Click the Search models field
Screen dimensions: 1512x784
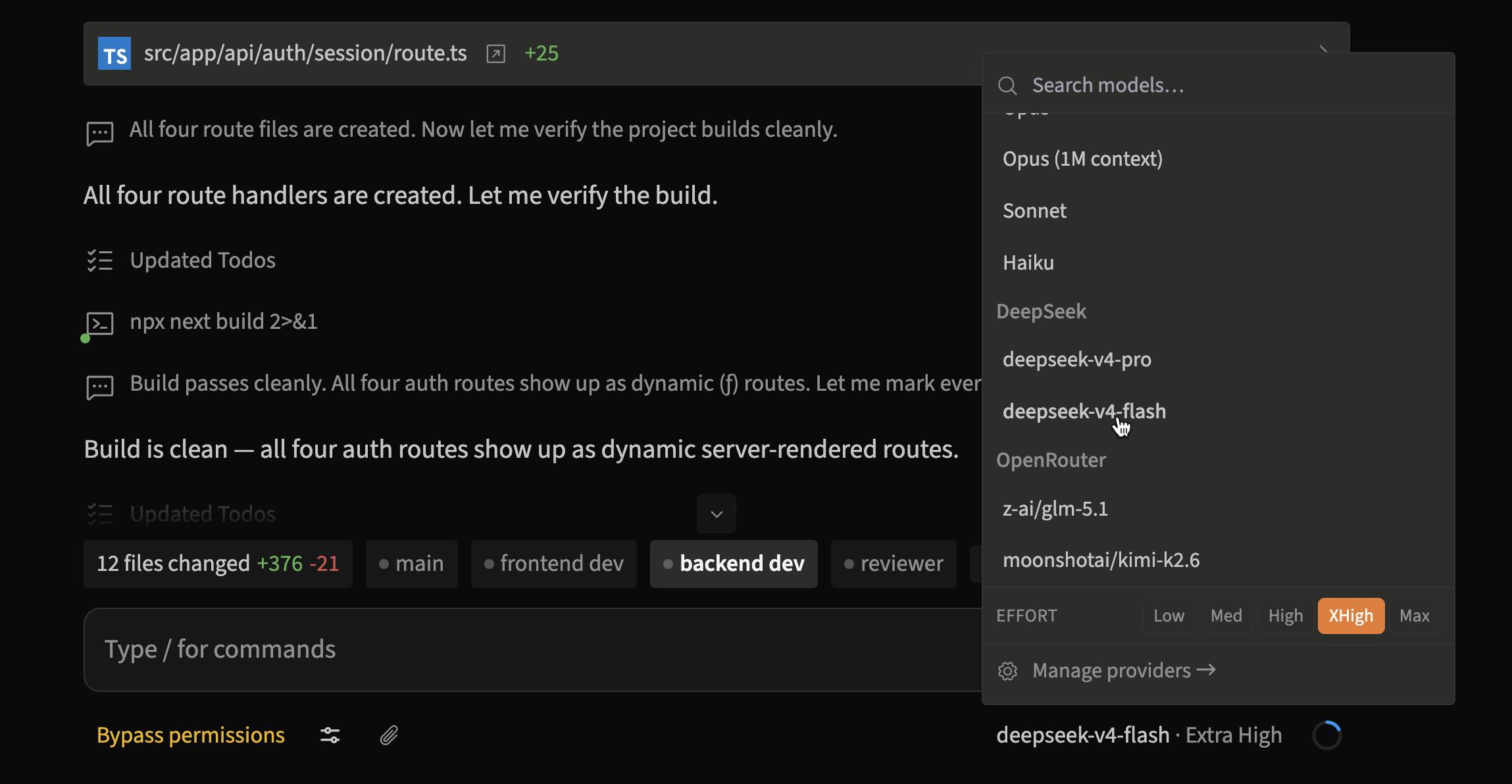click(x=1219, y=86)
